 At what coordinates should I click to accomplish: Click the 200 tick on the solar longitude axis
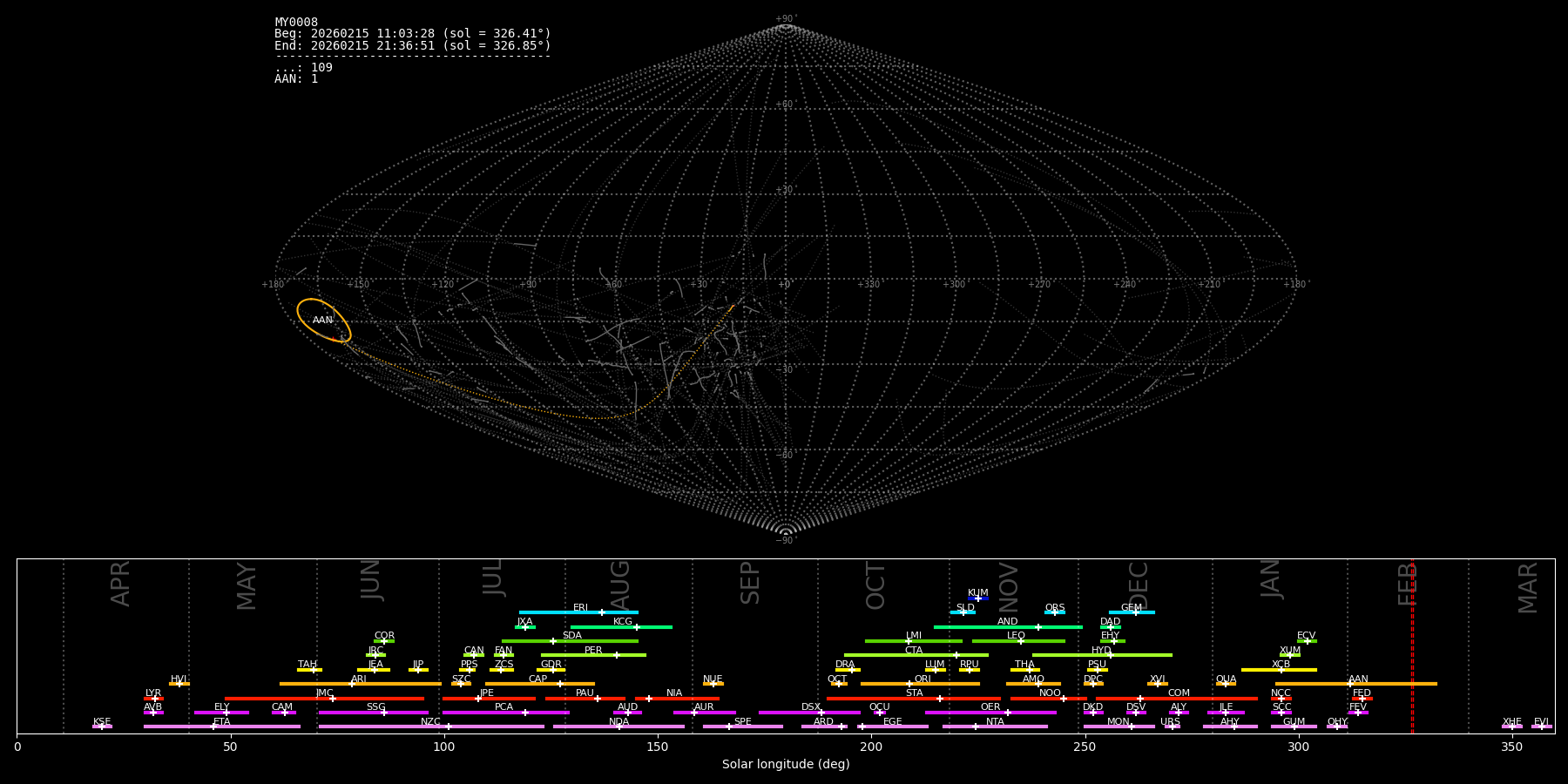pyautogui.click(x=871, y=747)
